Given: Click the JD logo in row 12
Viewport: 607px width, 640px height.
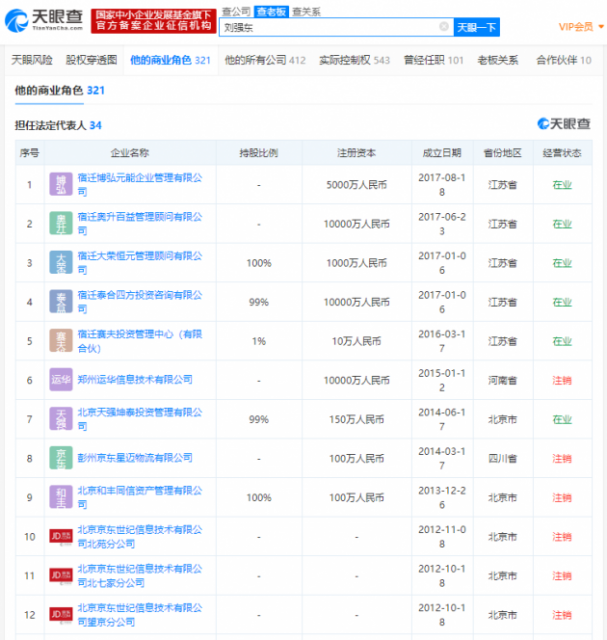Looking at the screenshot, I should pos(61,614).
